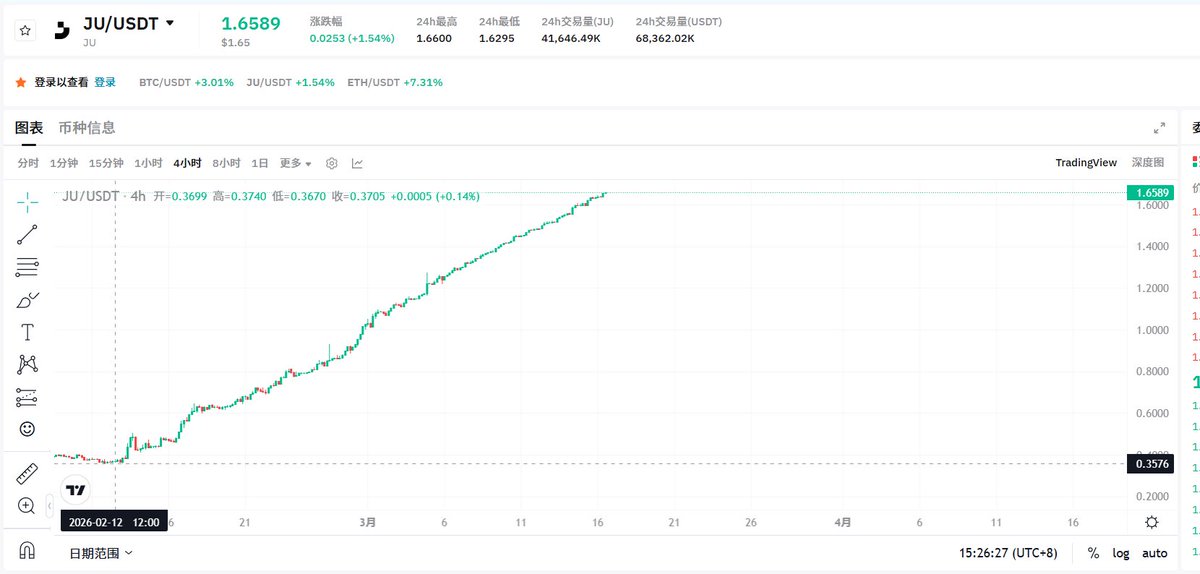Toggle percentage scale on the price axis
The height and width of the screenshot is (574, 1200).
tap(1093, 553)
